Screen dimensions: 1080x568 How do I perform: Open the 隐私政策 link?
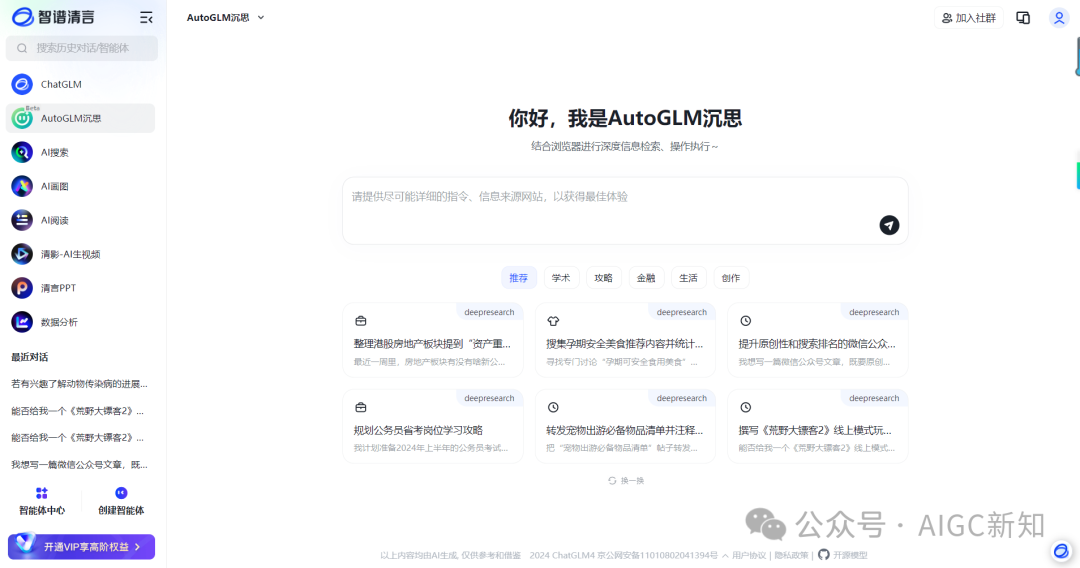point(791,556)
